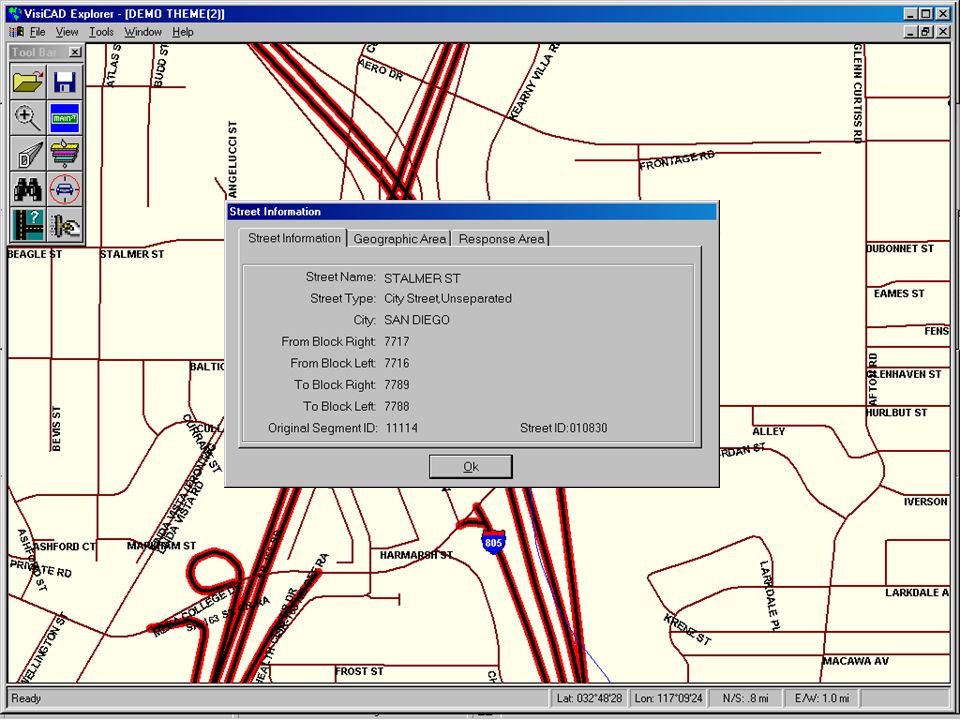Click the floppy disk save icon
Viewport: 960px width, 720px height.
tap(64, 81)
